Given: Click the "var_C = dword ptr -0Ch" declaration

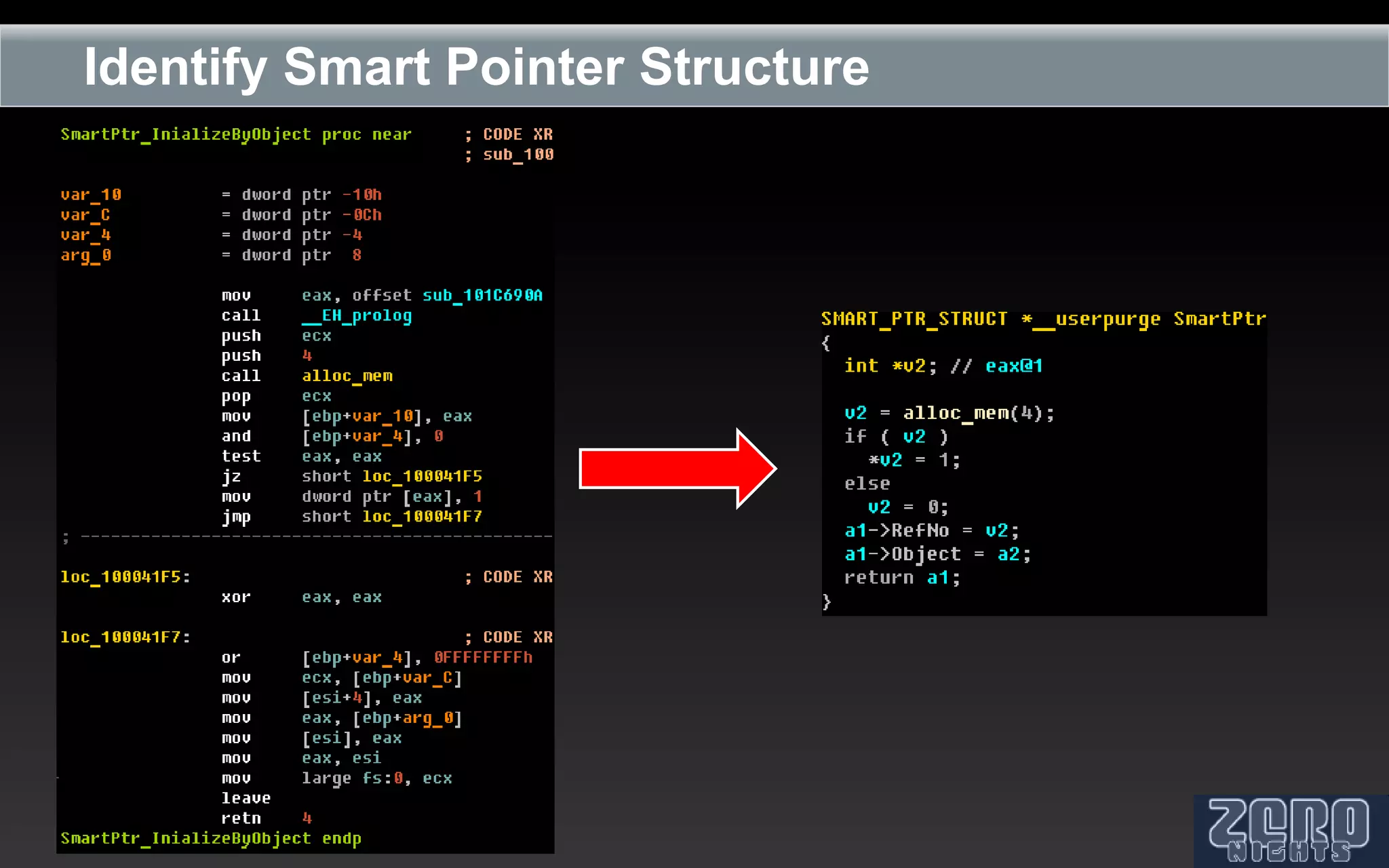Looking at the screenshot, I should click(221, 216).
